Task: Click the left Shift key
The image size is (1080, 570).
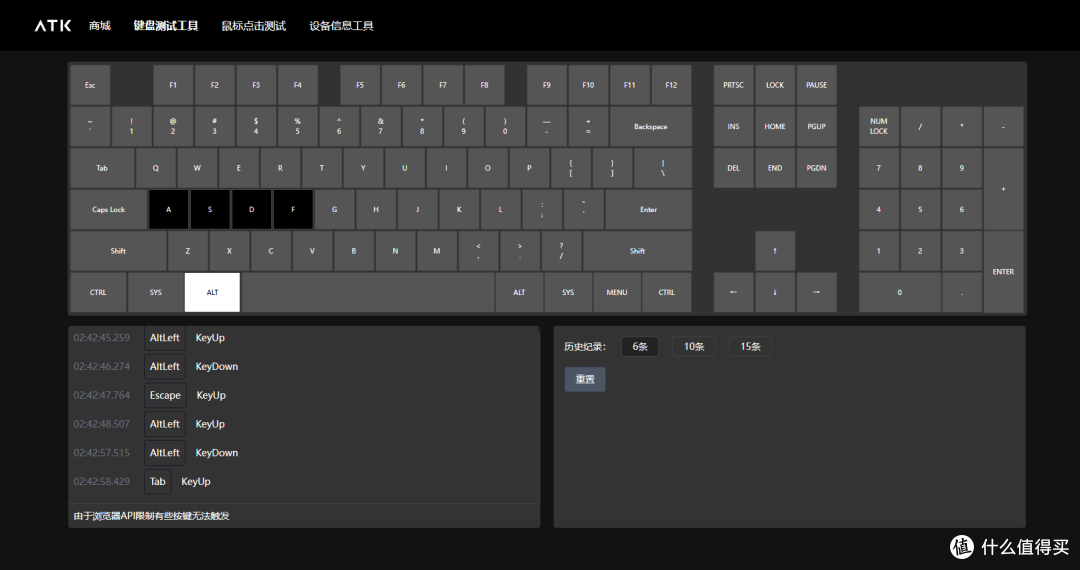Action: point(118,251)
